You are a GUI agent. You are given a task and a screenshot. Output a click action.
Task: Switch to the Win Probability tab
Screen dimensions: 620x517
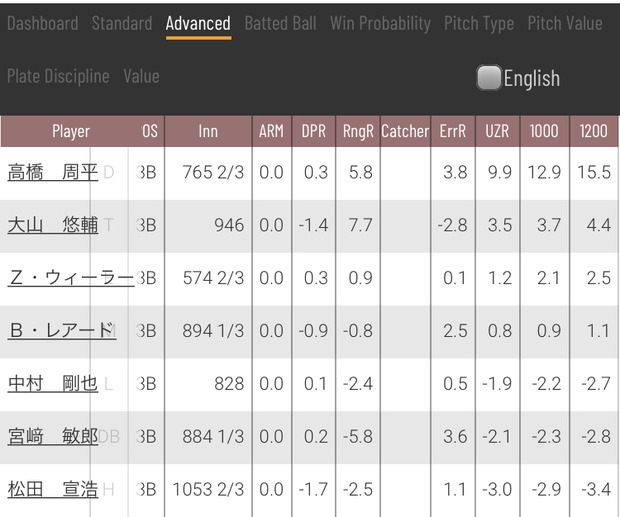point(380,23)
